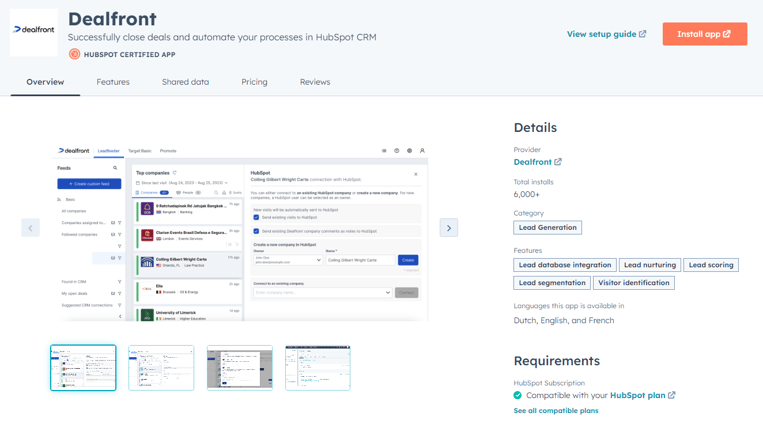Image resolution: width=763 pixels, height=424 pixels.
Task: Click the '6,000+' total installs value
Action: click(x=527, y=194)
